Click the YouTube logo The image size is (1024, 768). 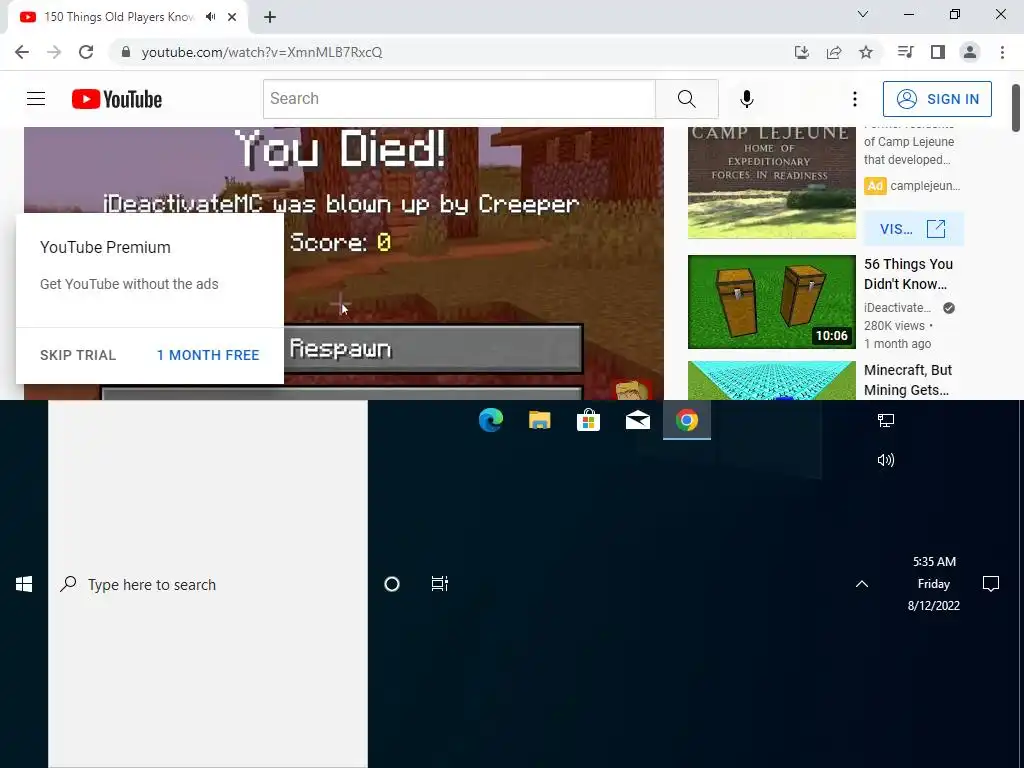tap(117, 99)
